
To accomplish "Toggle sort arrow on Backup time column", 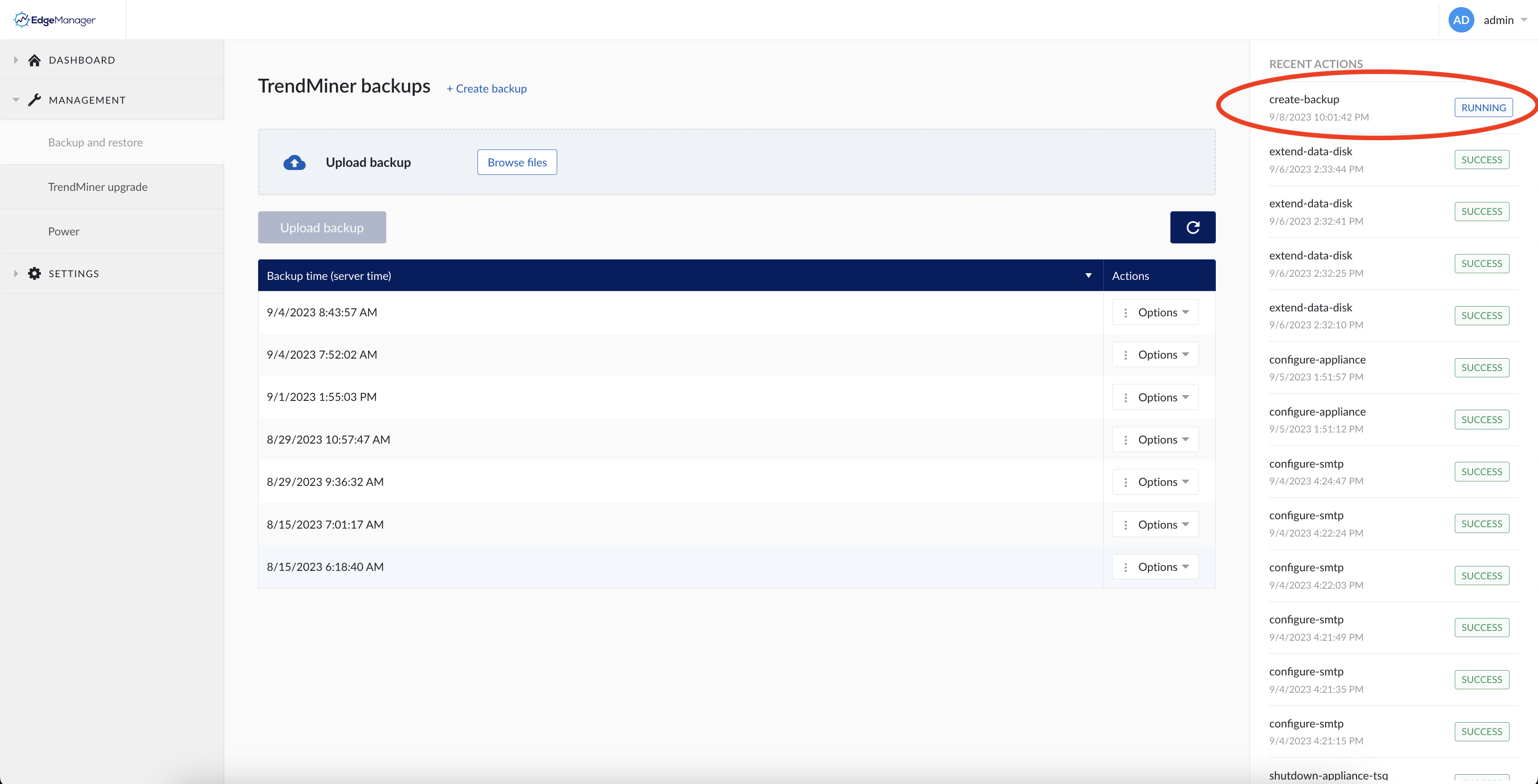I will tap(1088, 275).
